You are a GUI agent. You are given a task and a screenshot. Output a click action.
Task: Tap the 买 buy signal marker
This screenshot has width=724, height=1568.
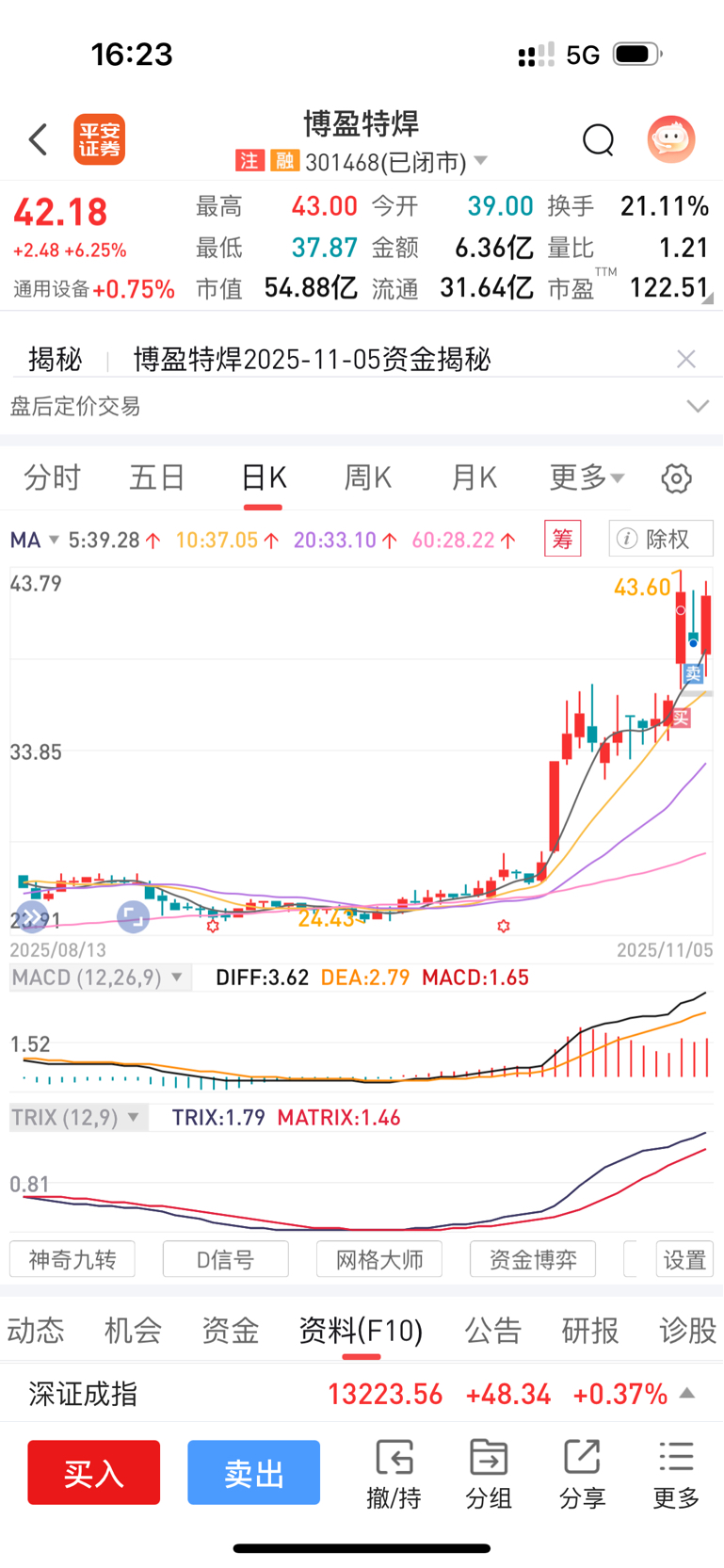point(681,719)
